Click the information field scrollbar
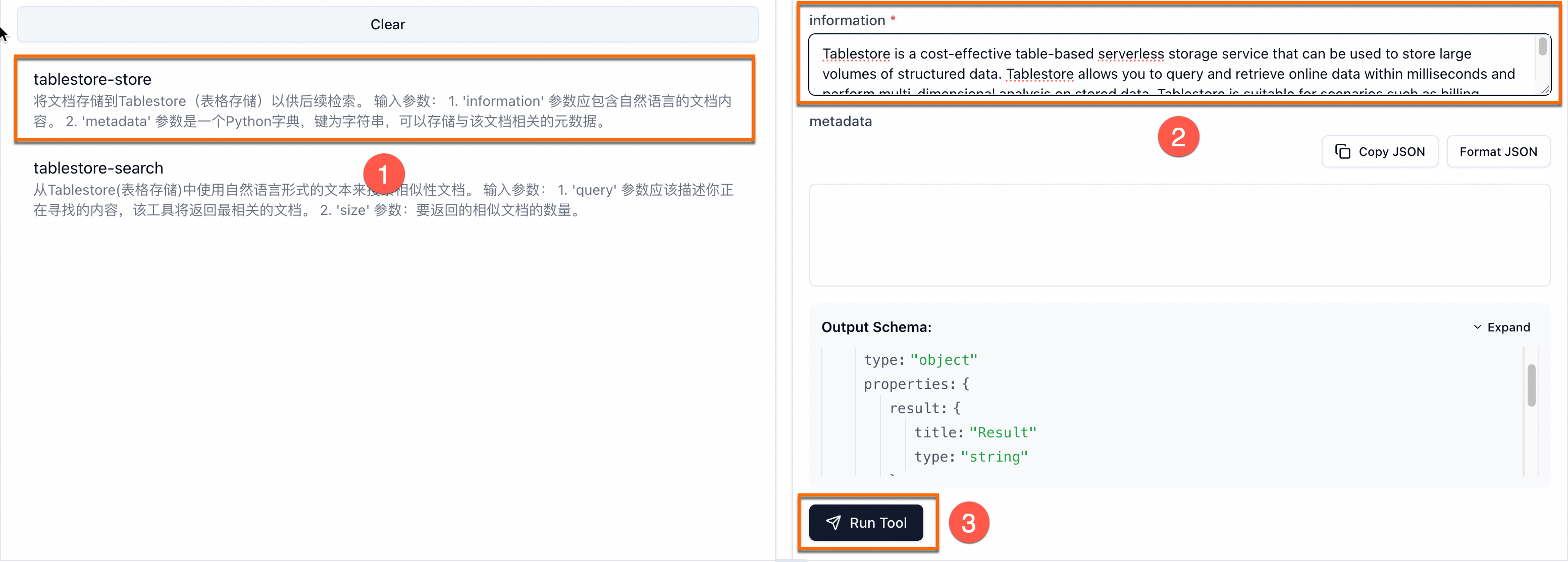Image resolution: width=1568 pixels, height=562 pixels. (1542, 47)
